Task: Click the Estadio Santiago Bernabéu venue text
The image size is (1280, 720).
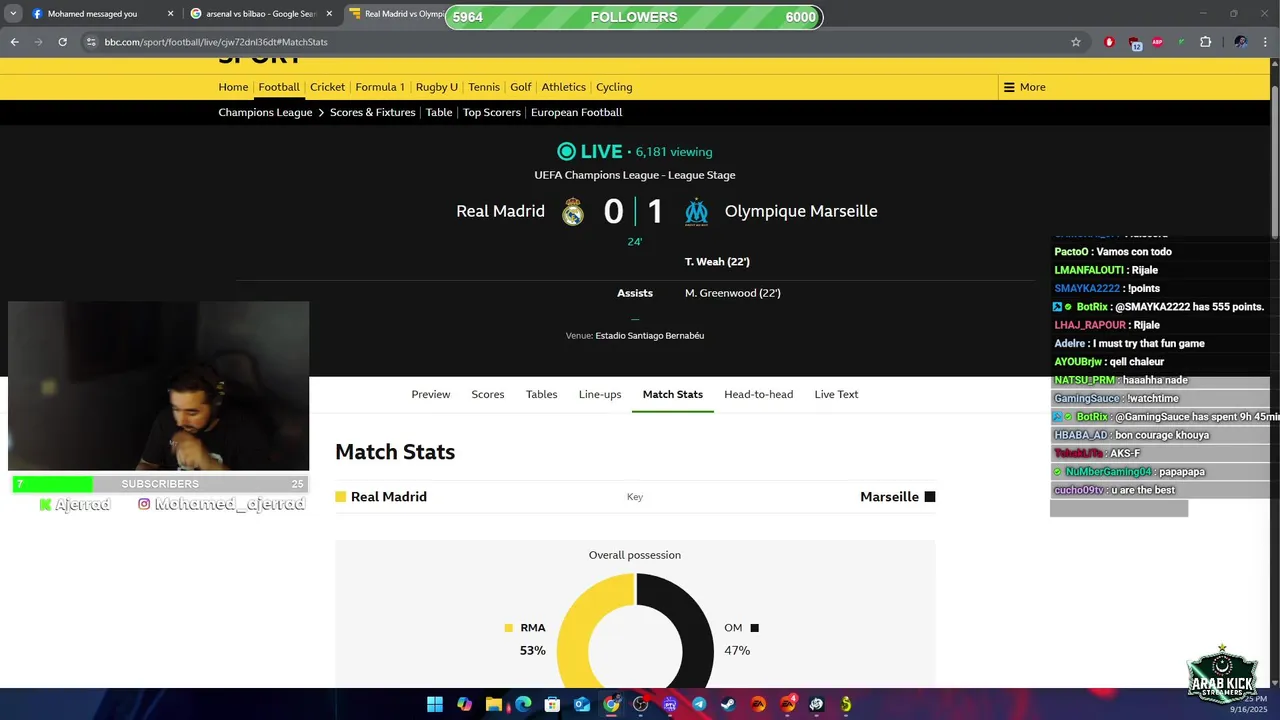Action: pyautogui.click(x=650, y=336)
